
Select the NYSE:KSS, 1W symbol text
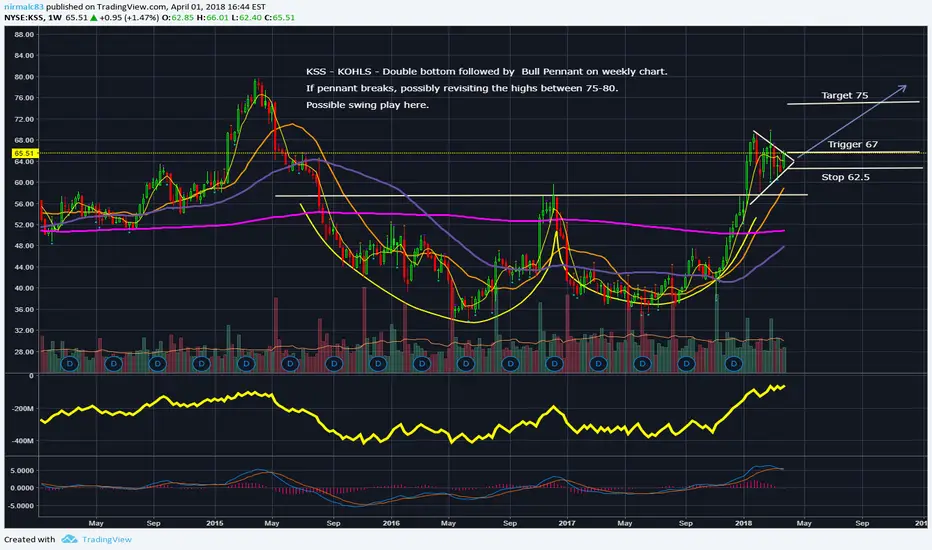[x=33, y=18]
